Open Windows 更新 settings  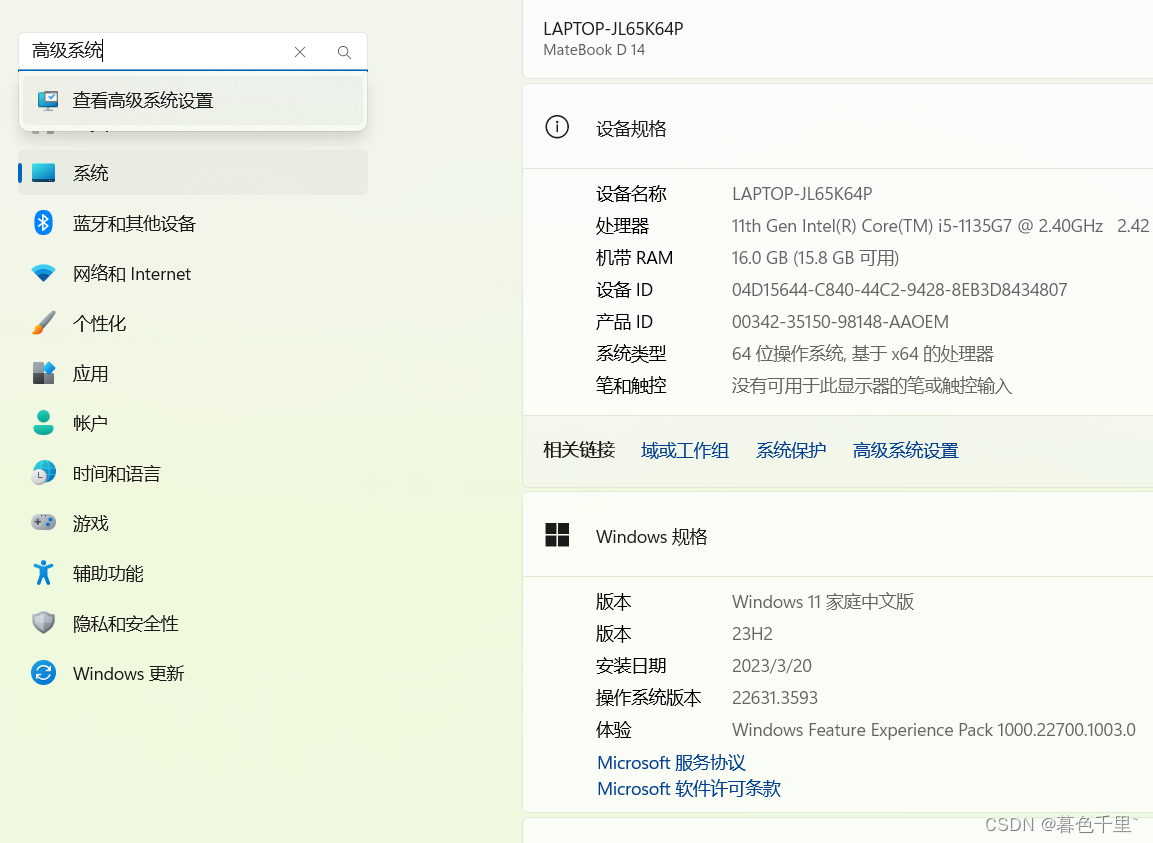tap(193, 674)
